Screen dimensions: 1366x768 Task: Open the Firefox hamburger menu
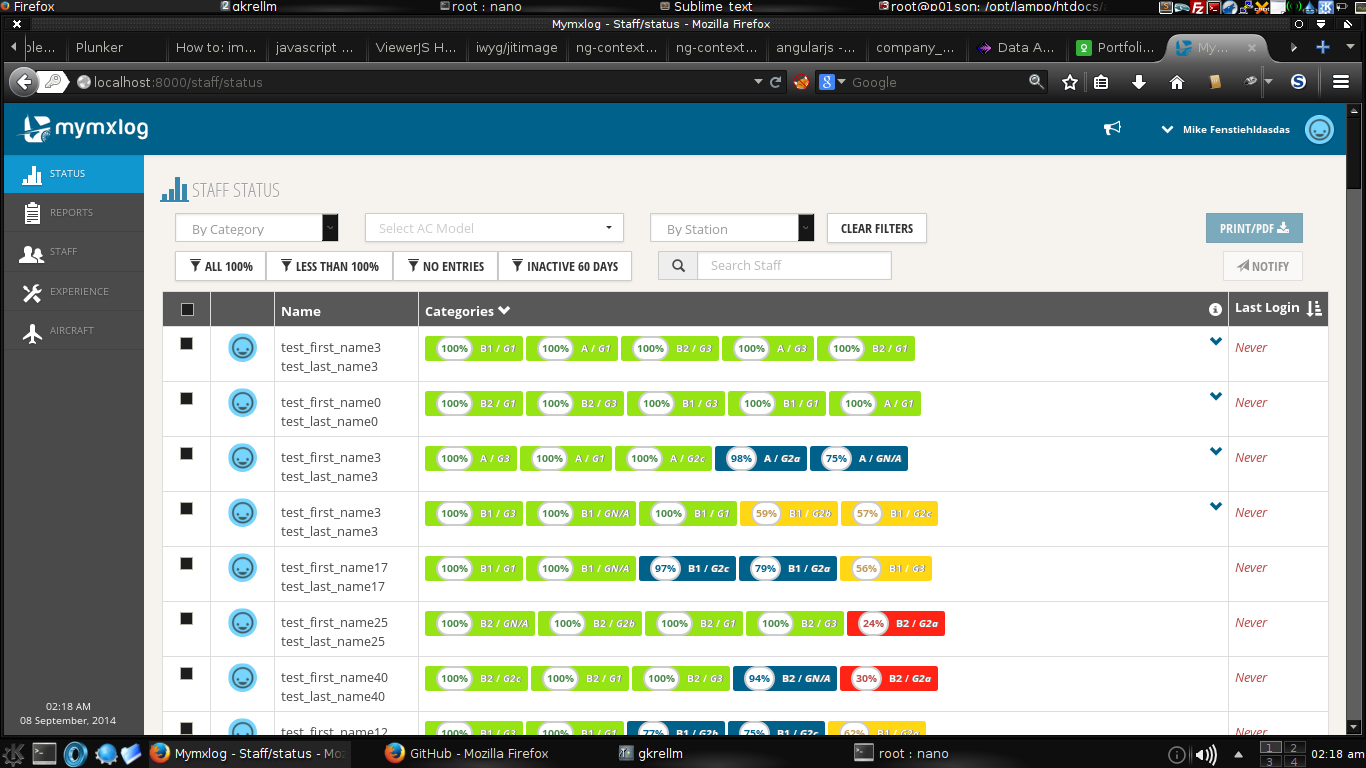(x=1341, y=82)
